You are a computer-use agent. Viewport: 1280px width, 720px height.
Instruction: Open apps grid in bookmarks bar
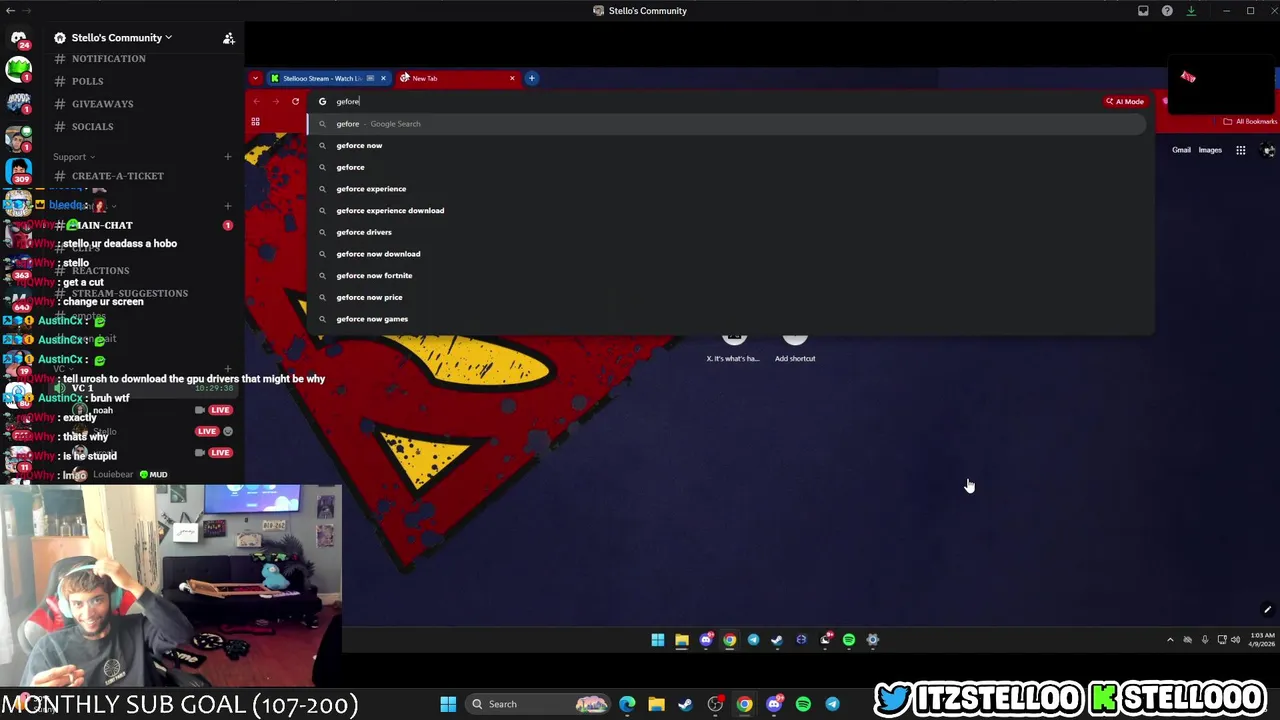click(255, 122)
